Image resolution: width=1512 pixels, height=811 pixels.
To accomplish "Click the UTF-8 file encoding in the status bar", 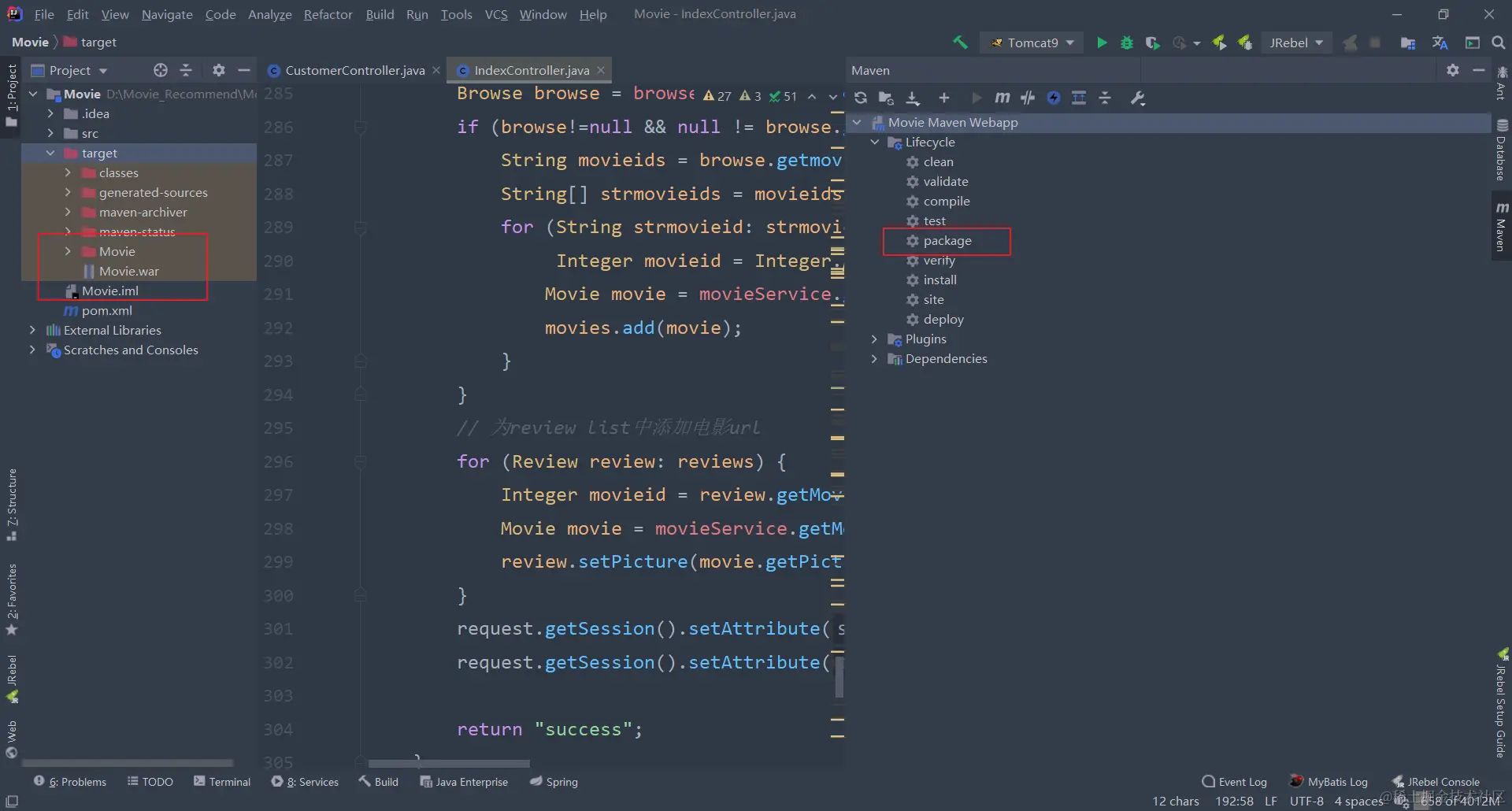I will tap(1306, 802).
